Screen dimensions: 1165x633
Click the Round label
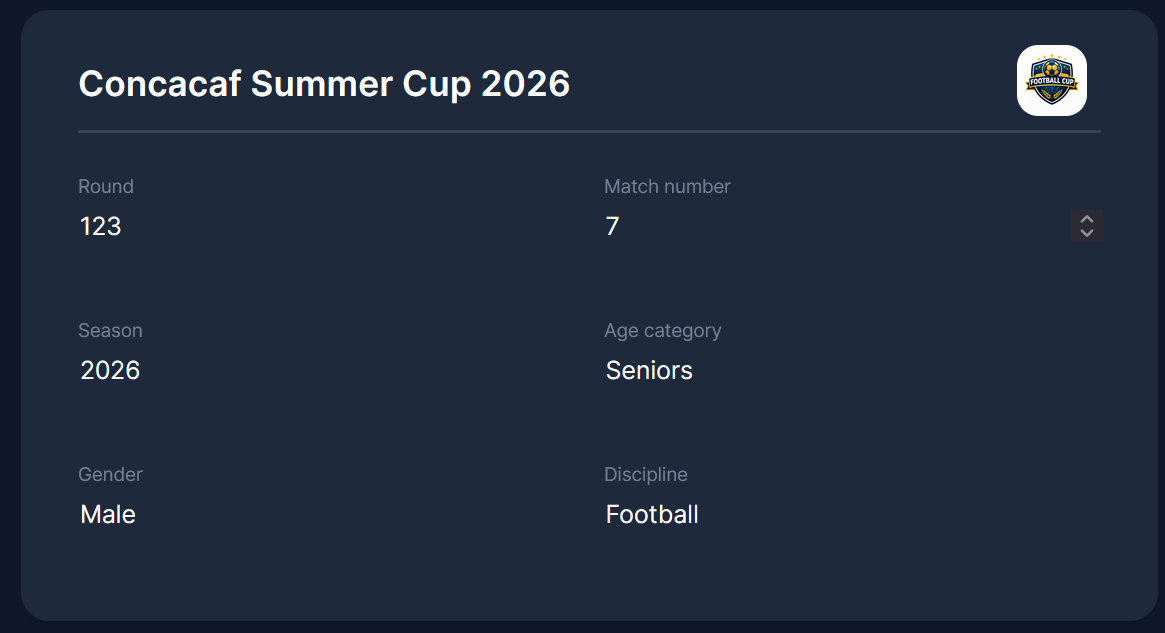coord(106,186)
